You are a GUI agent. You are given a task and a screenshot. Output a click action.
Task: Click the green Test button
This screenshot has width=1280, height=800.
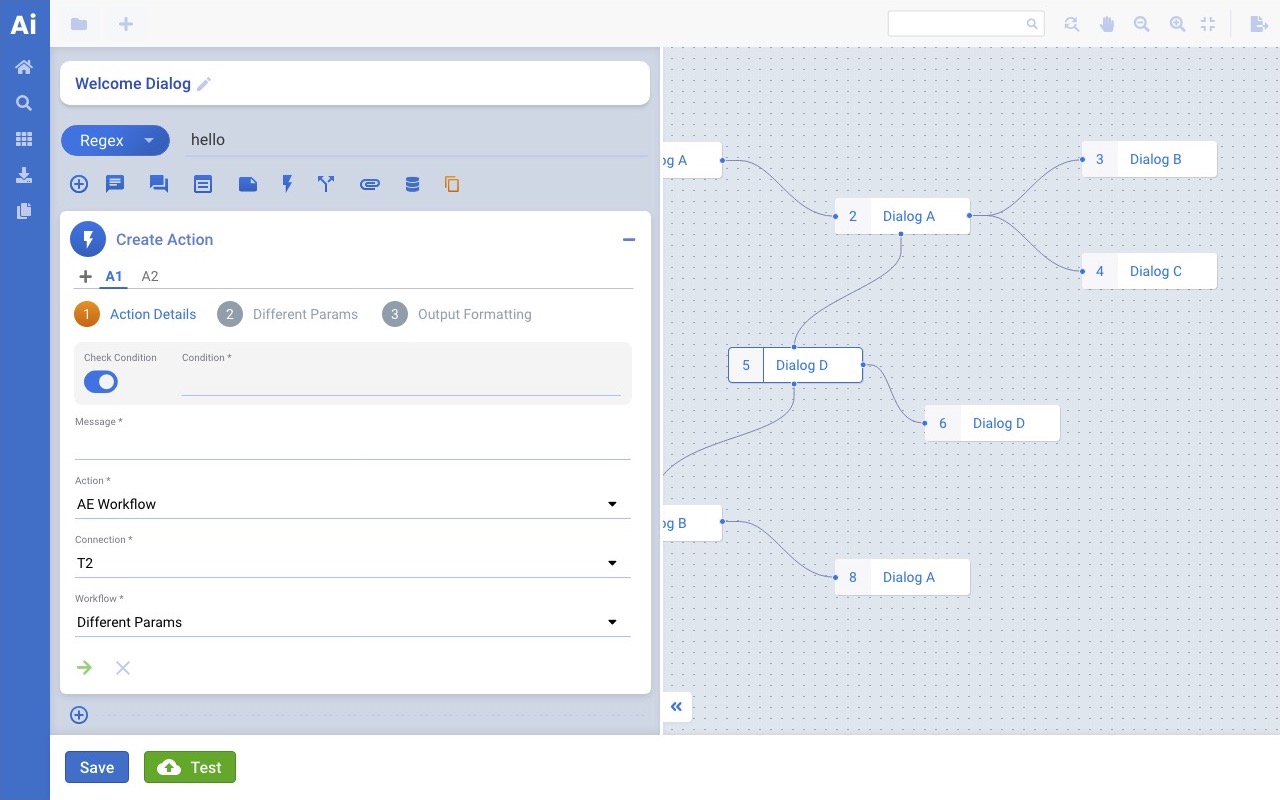pos(190,767)
